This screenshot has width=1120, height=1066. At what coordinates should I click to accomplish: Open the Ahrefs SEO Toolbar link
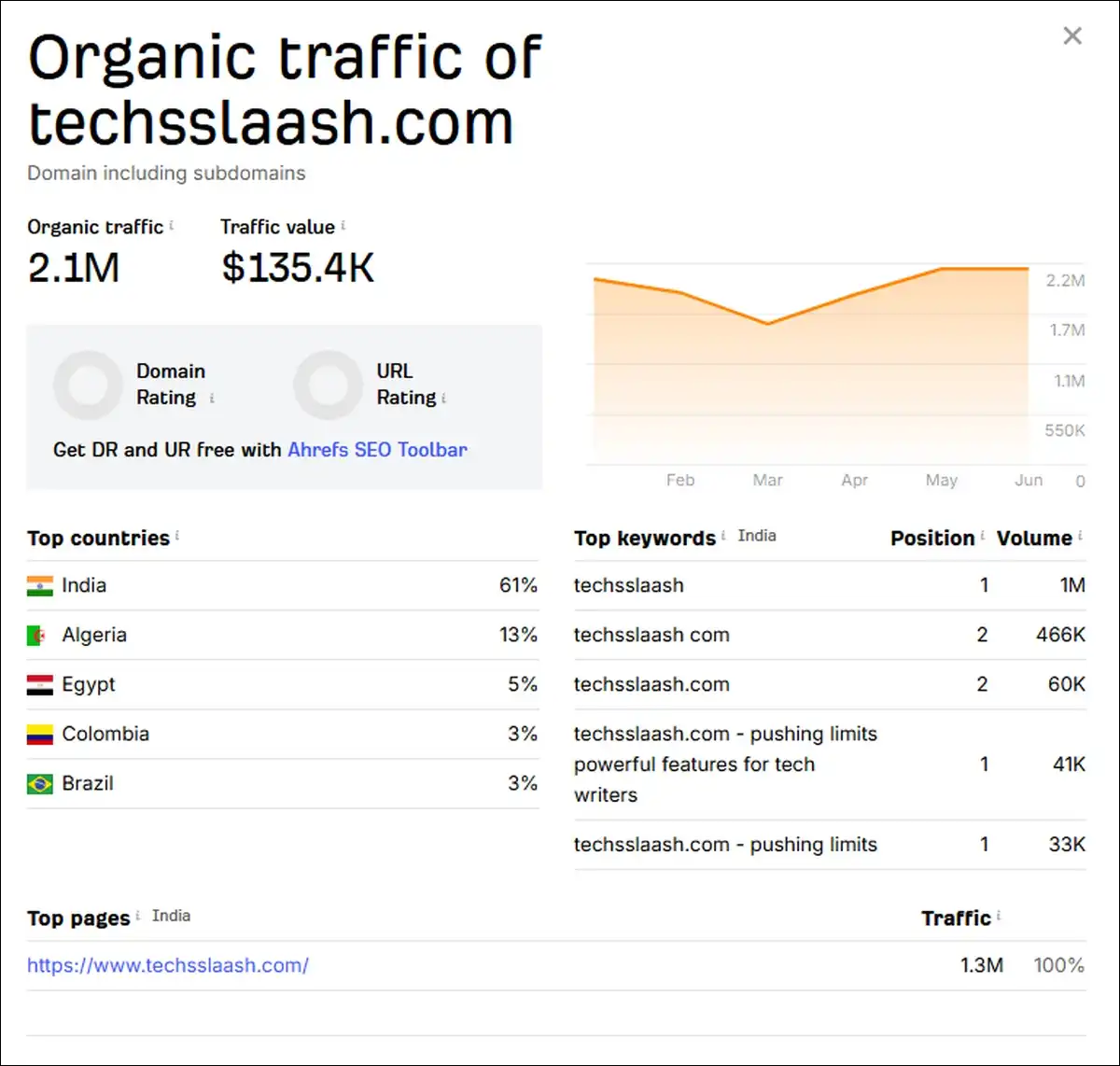(377, 449)
